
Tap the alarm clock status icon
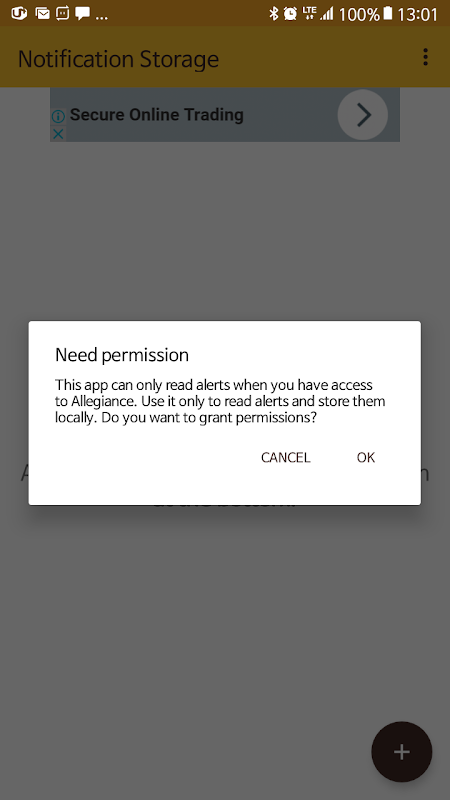(x=290, y=14)
